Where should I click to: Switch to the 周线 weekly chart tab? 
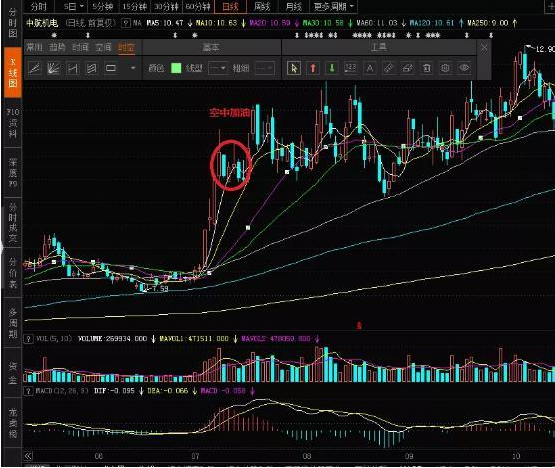tap(262, 6)
